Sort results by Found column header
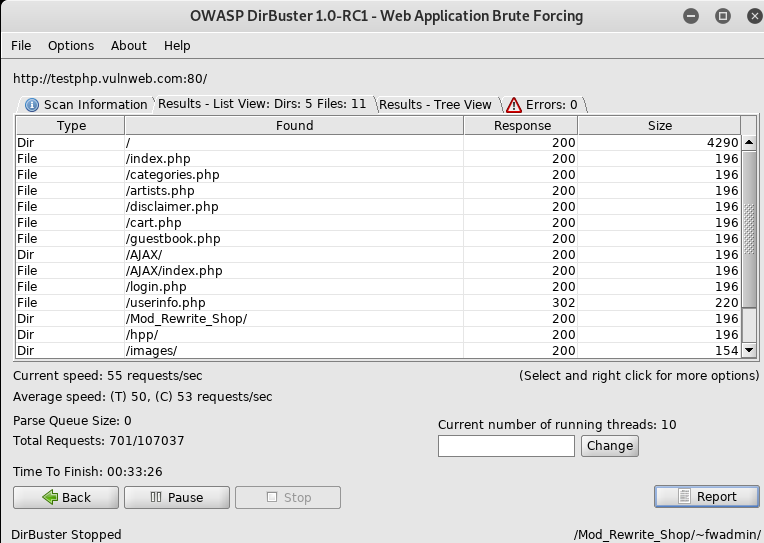 coord(294,125)
